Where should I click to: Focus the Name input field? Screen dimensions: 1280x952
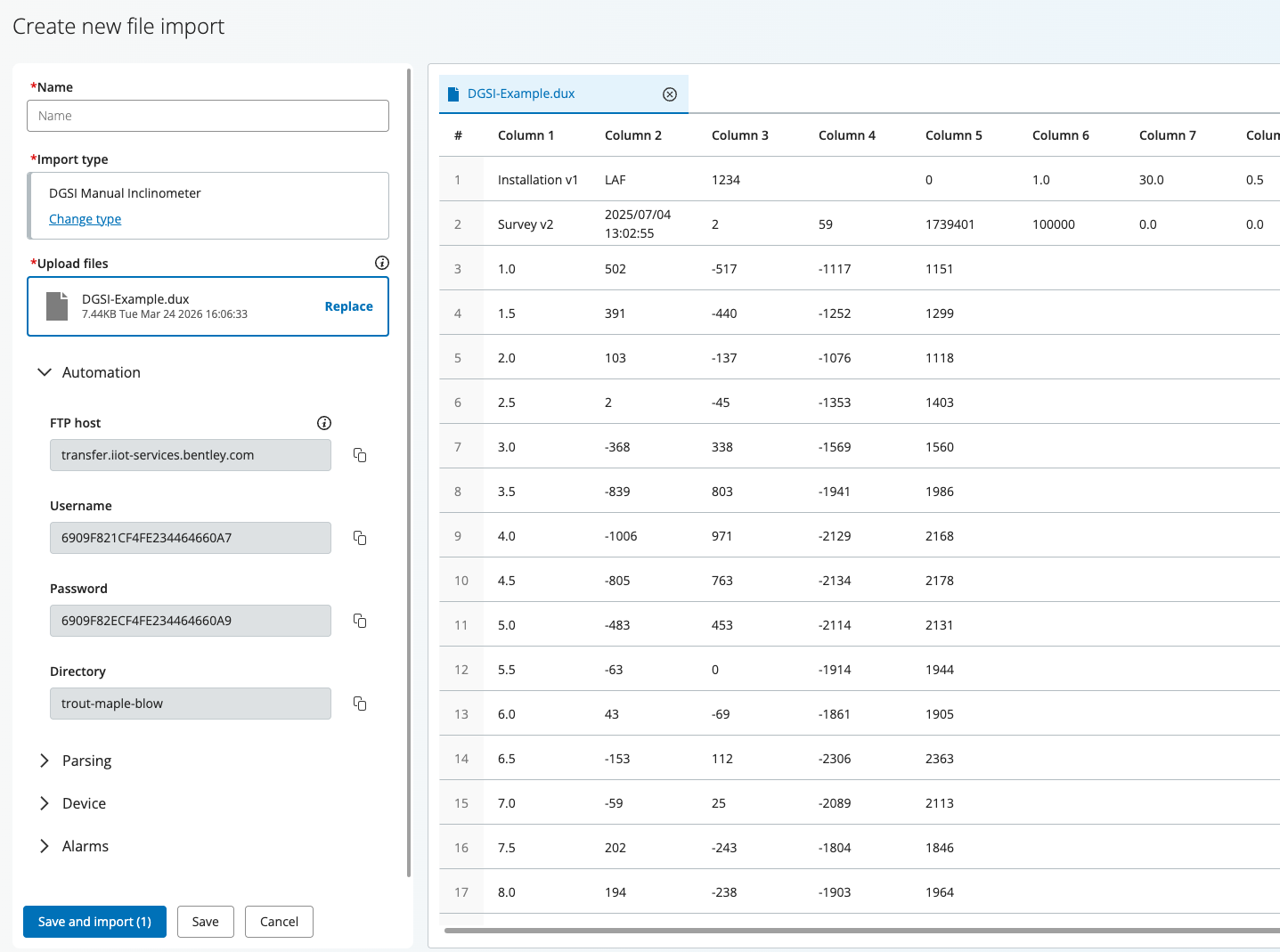click(208, 116)
